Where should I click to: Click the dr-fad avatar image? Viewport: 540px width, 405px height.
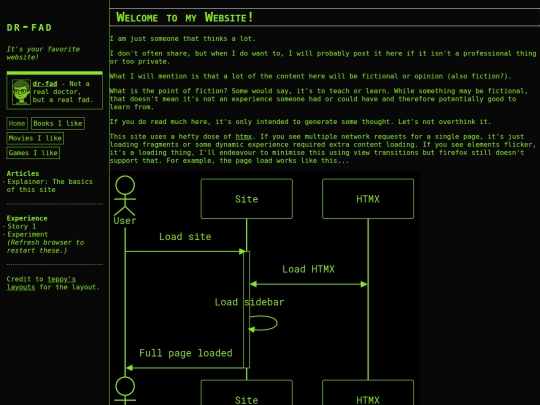[21, 92]
